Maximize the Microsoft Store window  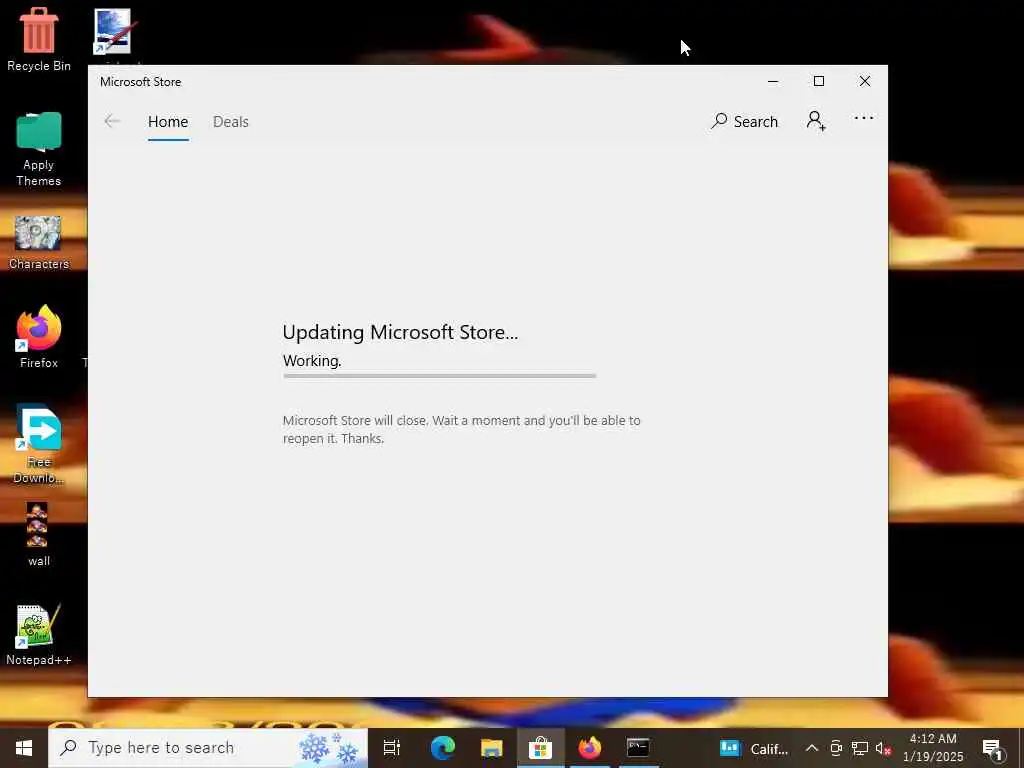tap(819, 81)
